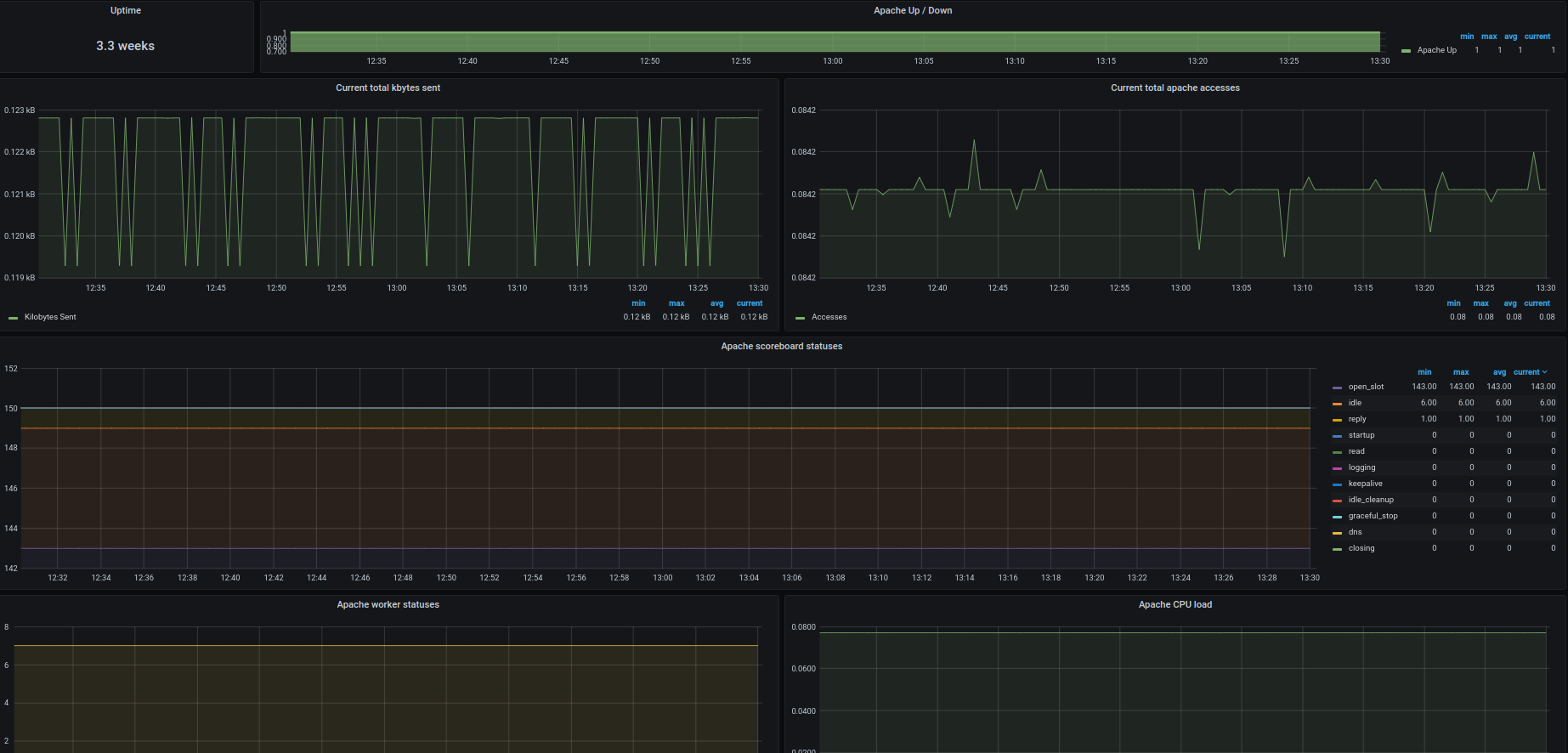The height and width of the screenshot is (753, 1568).
Task: Click the Apache Up legend color marker
Action: pos(1406,51)
